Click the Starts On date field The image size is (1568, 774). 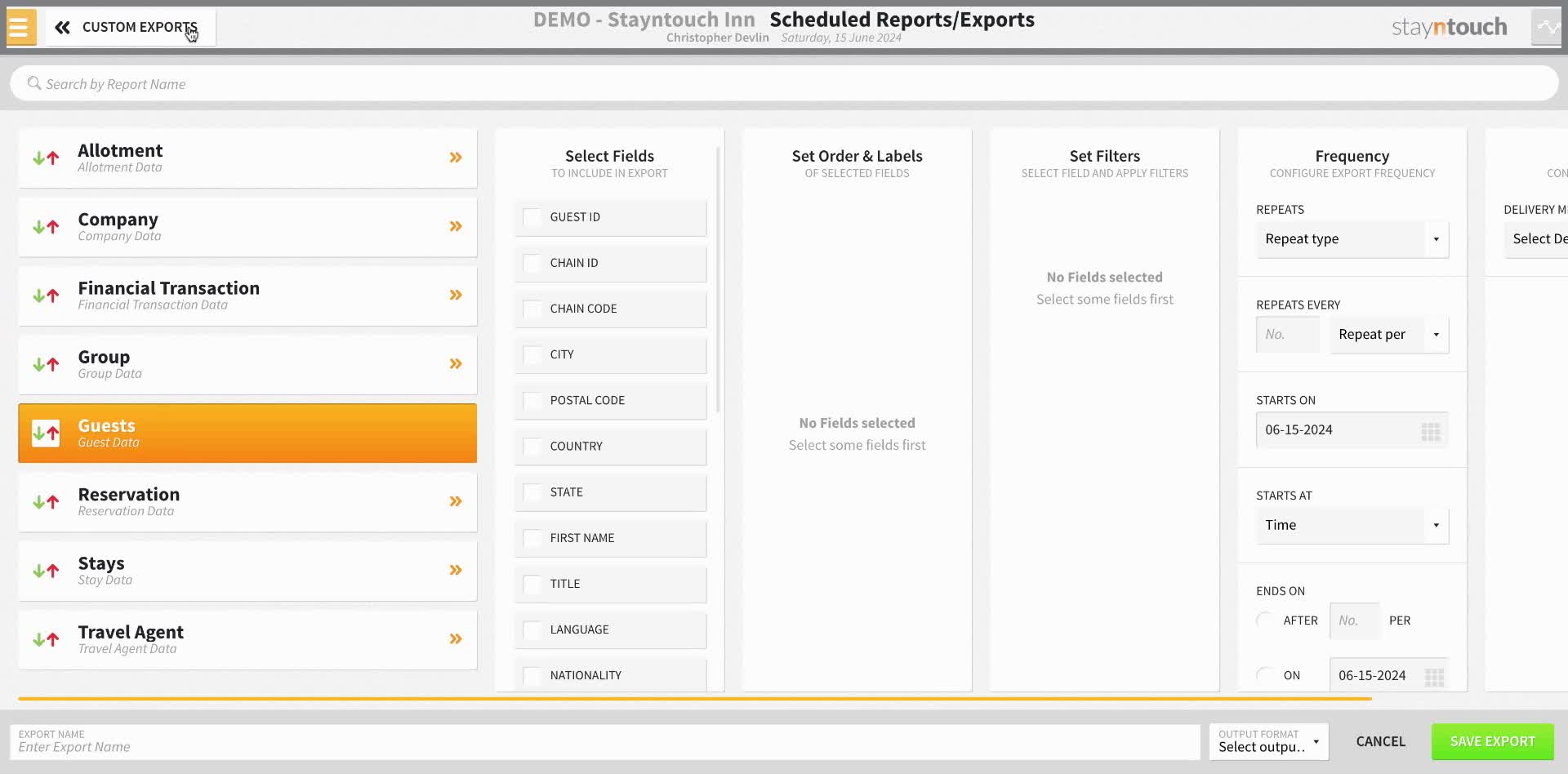pos(1352,429)
